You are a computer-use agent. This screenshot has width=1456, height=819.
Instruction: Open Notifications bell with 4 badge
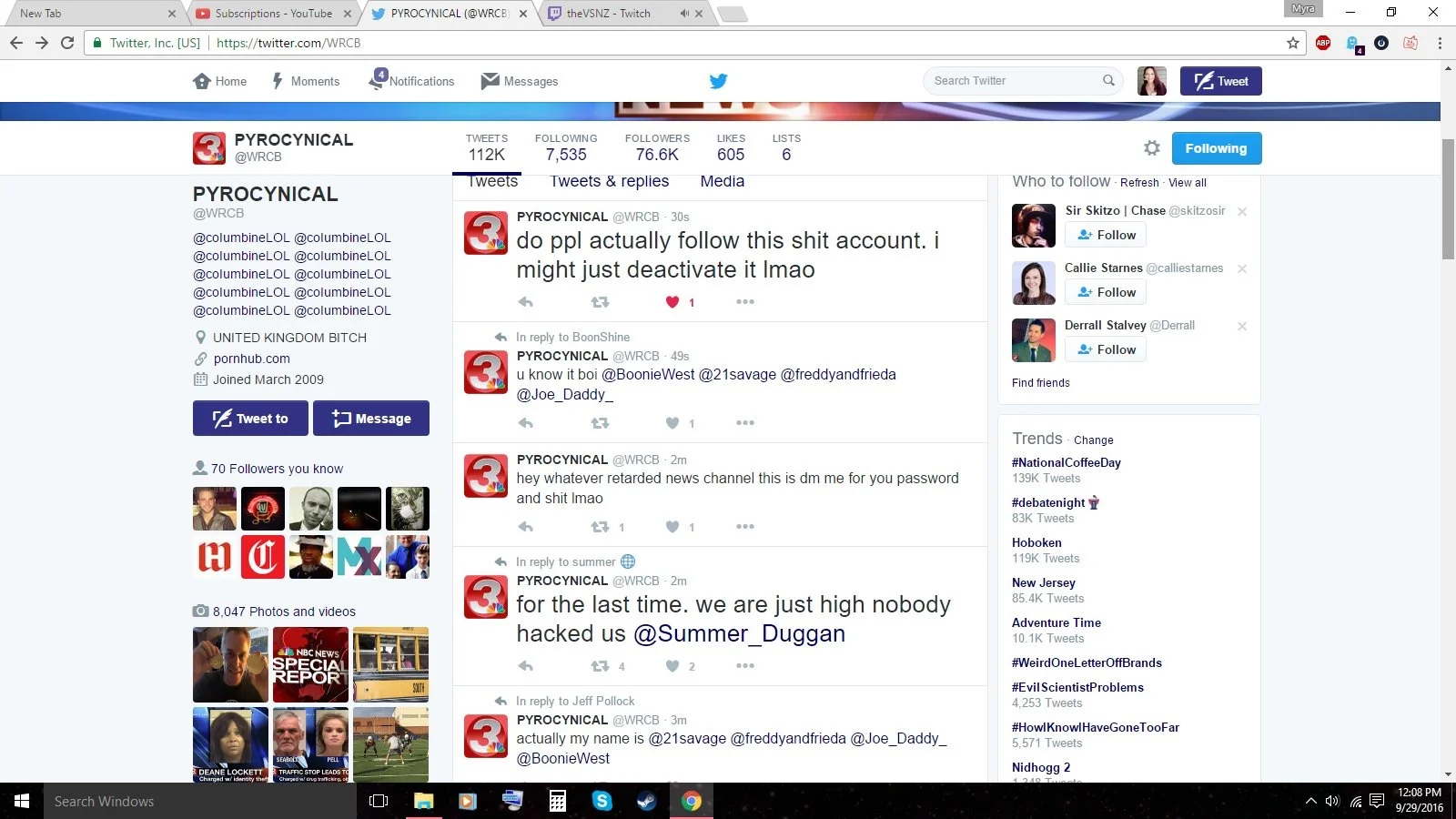click(378, 79)
